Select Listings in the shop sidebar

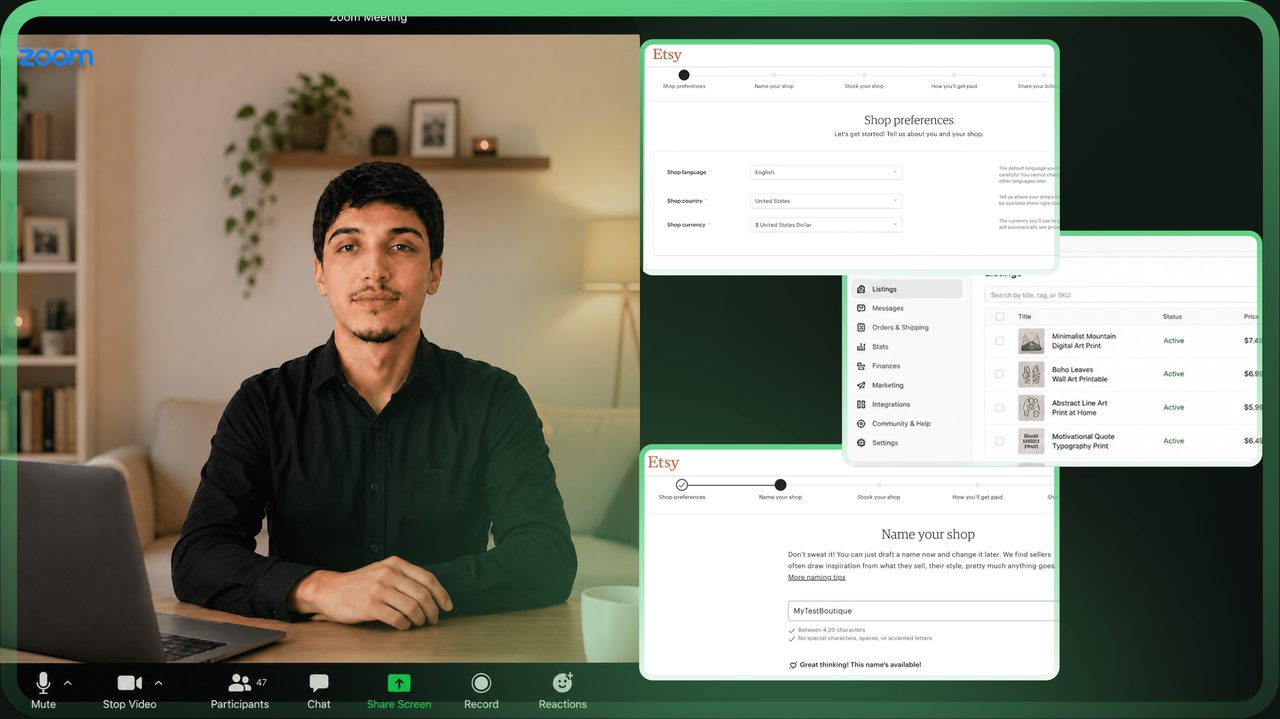coord(907,289)
